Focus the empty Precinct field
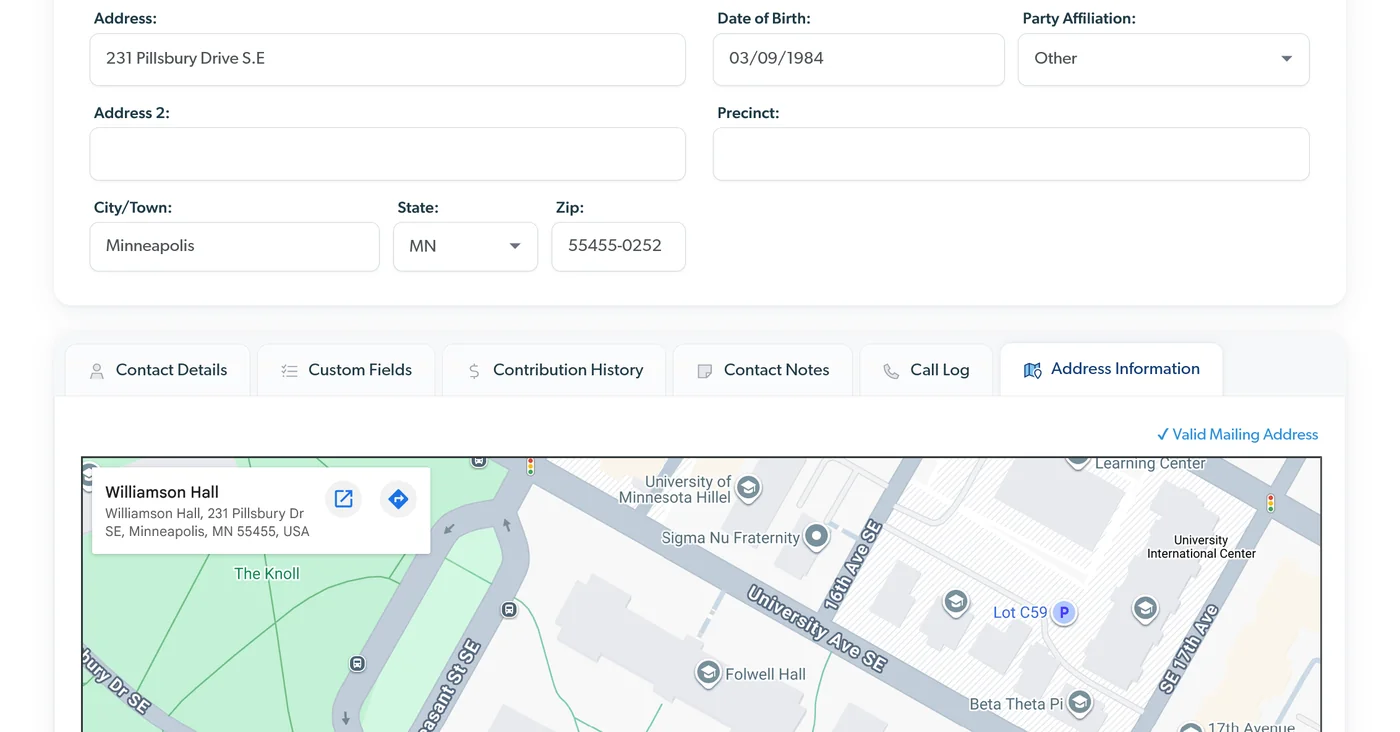Image resolution: width=1400 pixels, height=732 pixels. 1011,154
